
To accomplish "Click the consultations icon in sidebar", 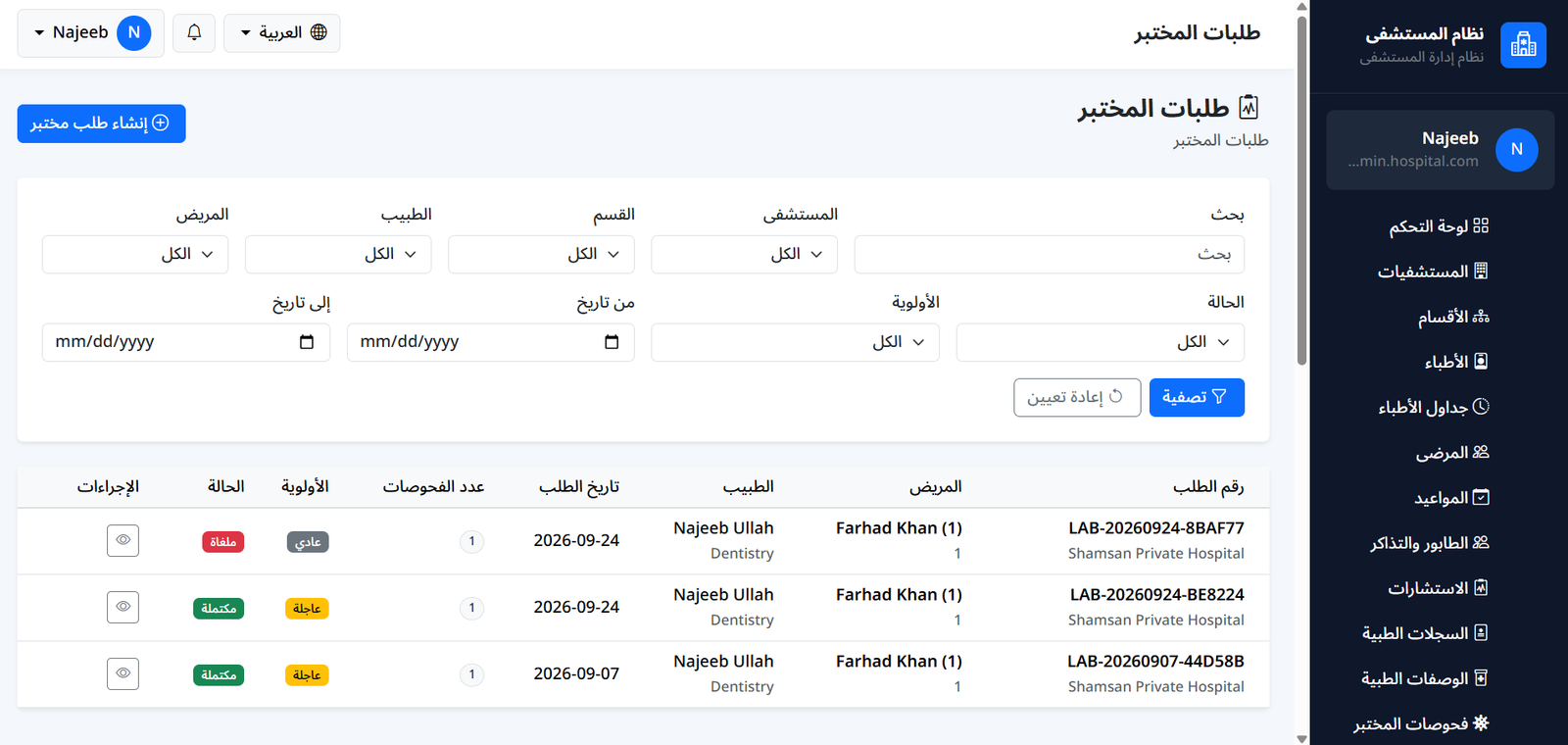I will (1481, 587).
